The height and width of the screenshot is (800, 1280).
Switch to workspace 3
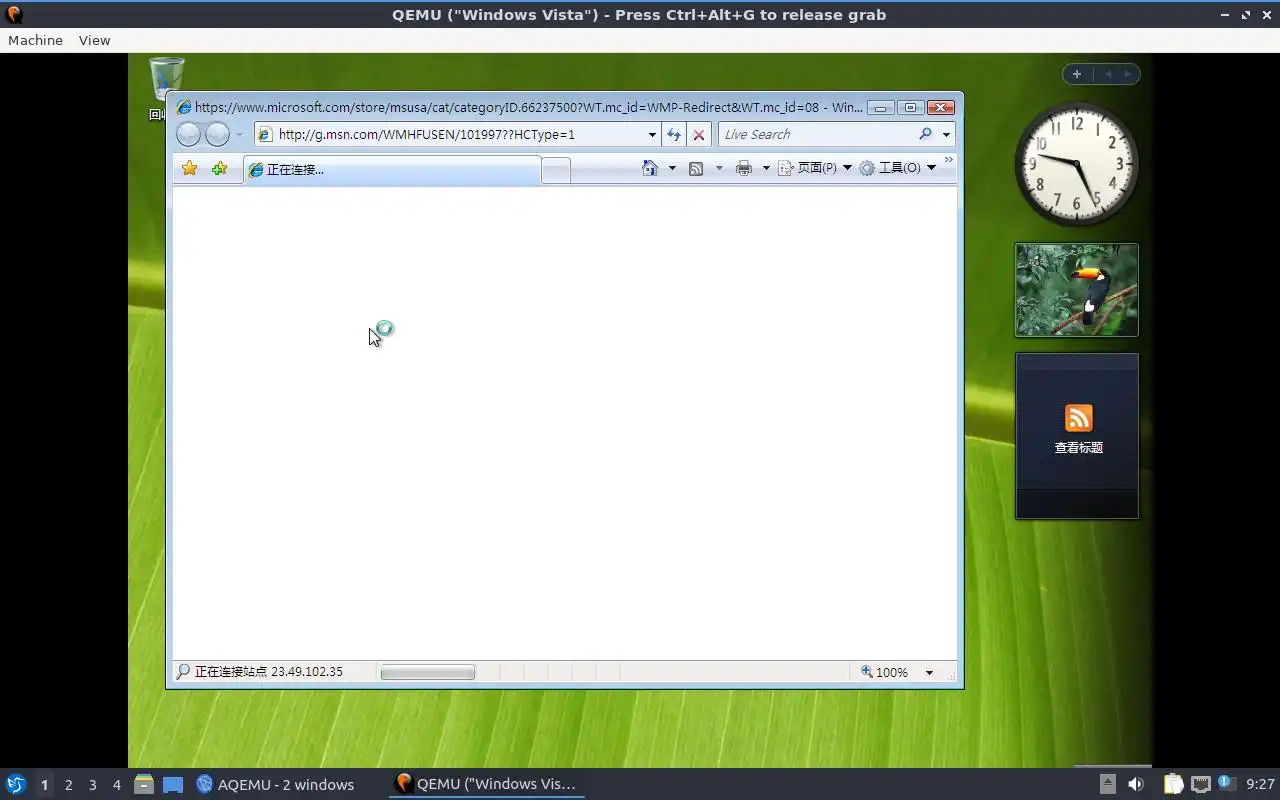click(x=92, y=785)
